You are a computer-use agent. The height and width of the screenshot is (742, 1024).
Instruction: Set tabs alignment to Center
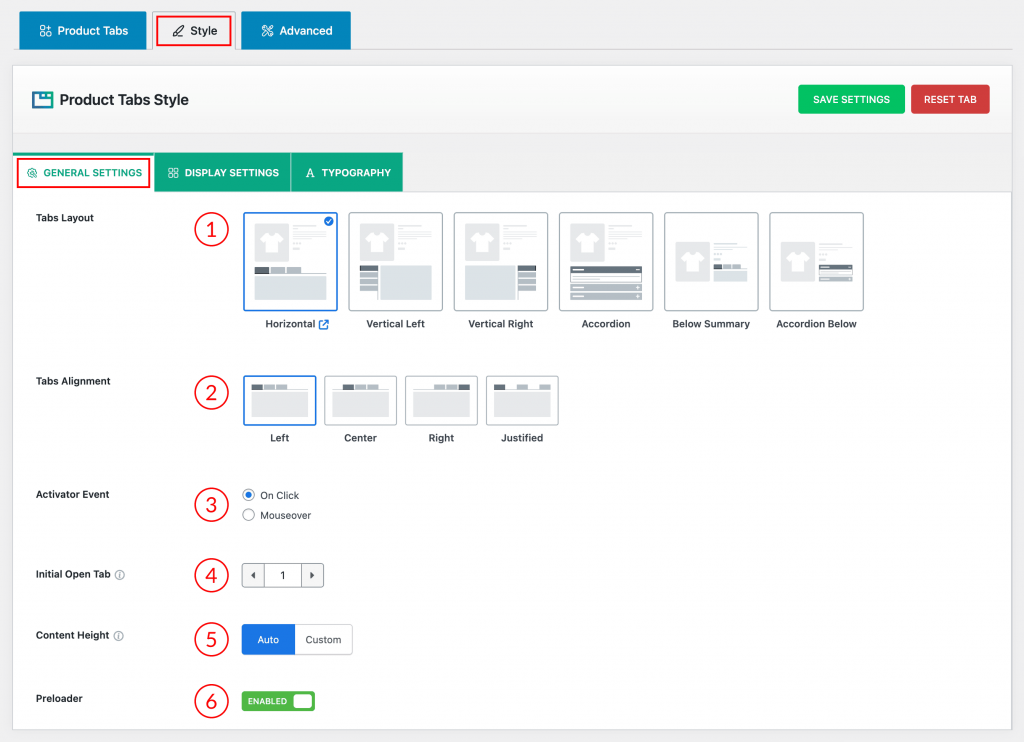click(360, 401)
